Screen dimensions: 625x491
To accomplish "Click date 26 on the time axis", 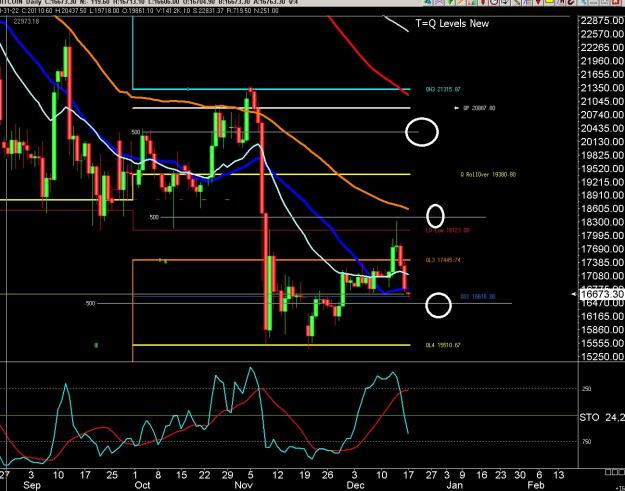I will pos(327,475).
